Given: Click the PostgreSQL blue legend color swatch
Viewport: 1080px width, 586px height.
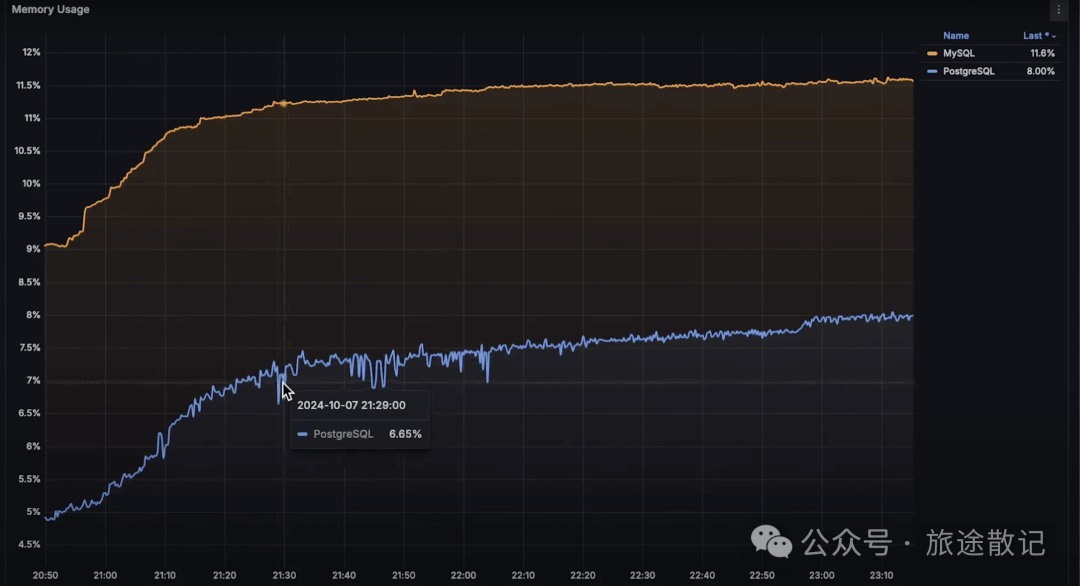Looking at the screenshot, I should [x=932, y=72].
